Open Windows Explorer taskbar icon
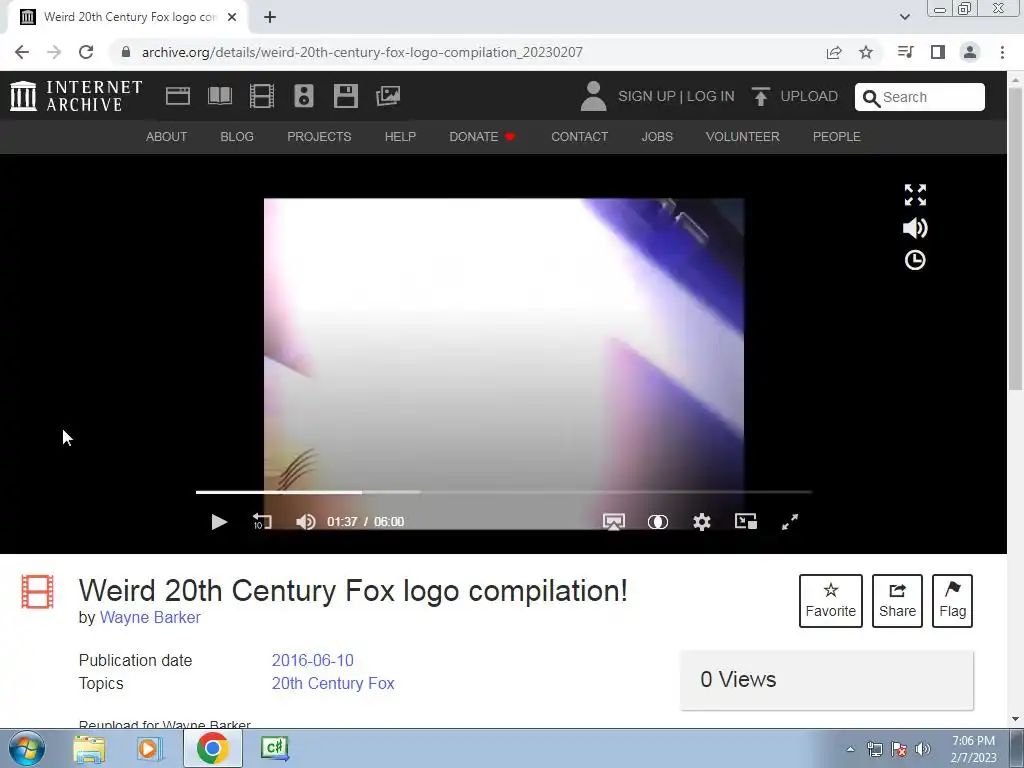The height and width of the screenshot is (768, 1024). coord(89,748)
